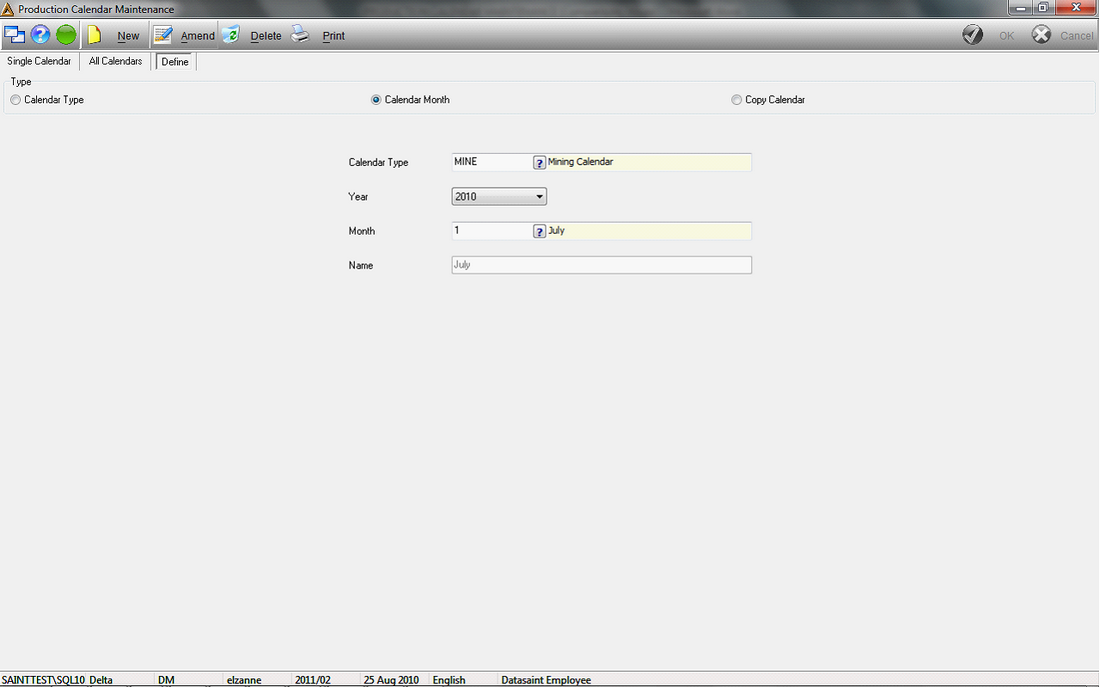Click the Name input field
The width and height of the screenshot is (1100, 688).
tap(602, 264)
